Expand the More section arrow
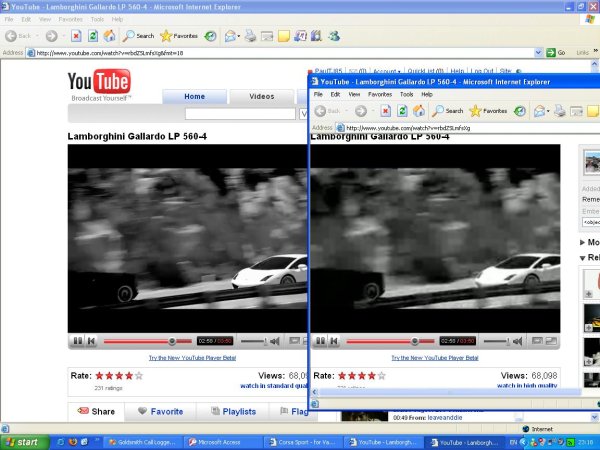Screen dimensions: 600x450 (582, 242)
